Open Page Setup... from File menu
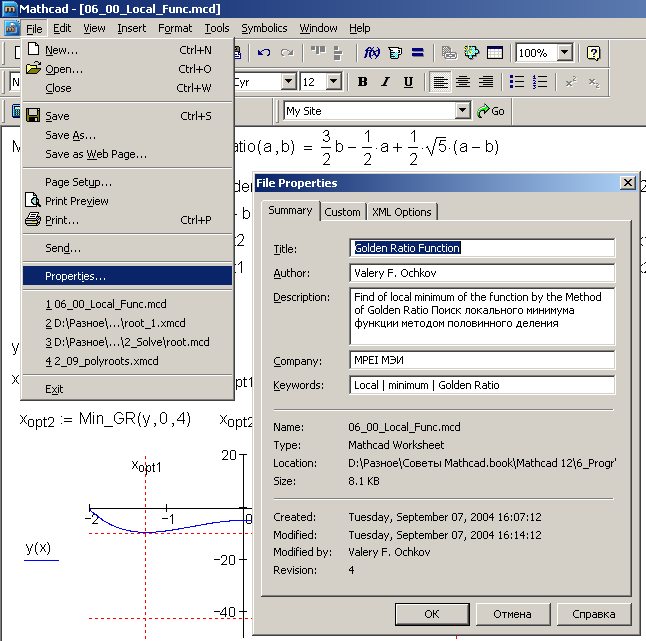 coord(128,182)
